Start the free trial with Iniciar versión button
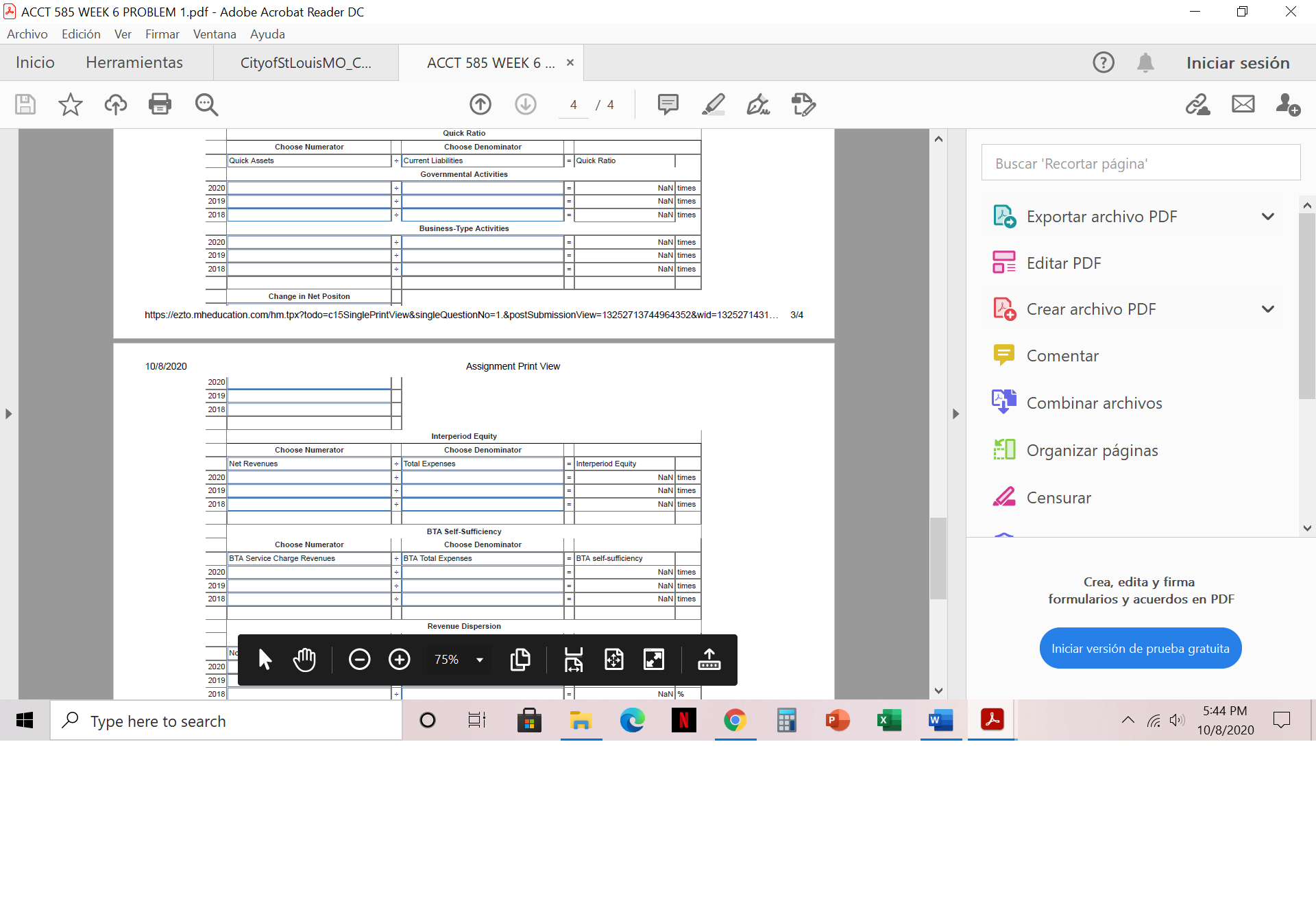This screenshot has height=899, width=1316. pyautogui.click(x=1140, y=647)
